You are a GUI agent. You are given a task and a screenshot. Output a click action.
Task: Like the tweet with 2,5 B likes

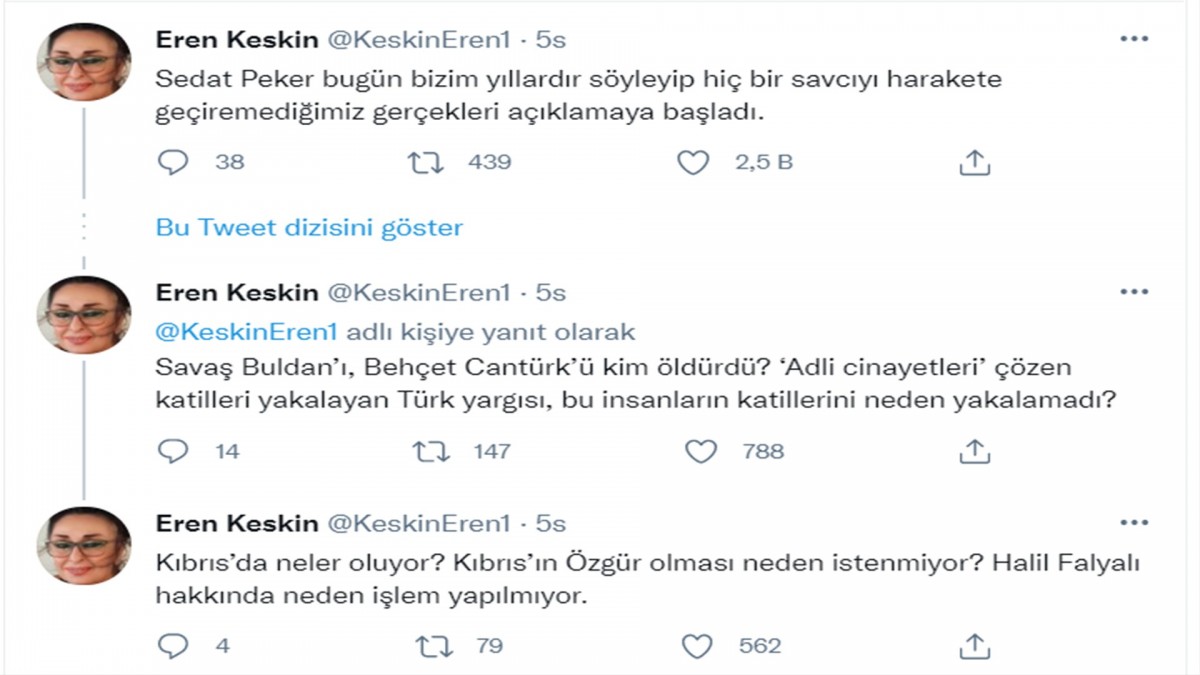click(693, 162)
